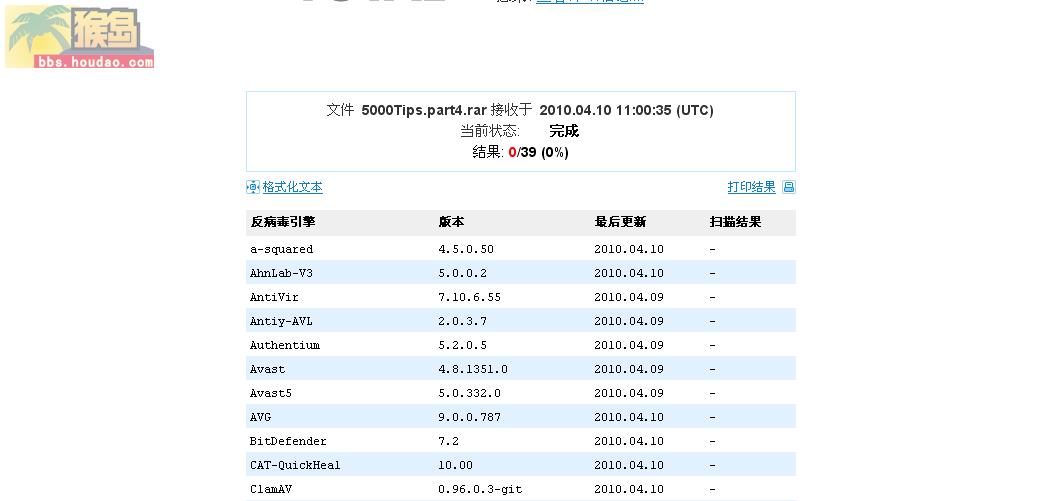Click the CAT-QuickHeal last update date
Screen dimensions: 1041x501
click(x=629, y=465)
